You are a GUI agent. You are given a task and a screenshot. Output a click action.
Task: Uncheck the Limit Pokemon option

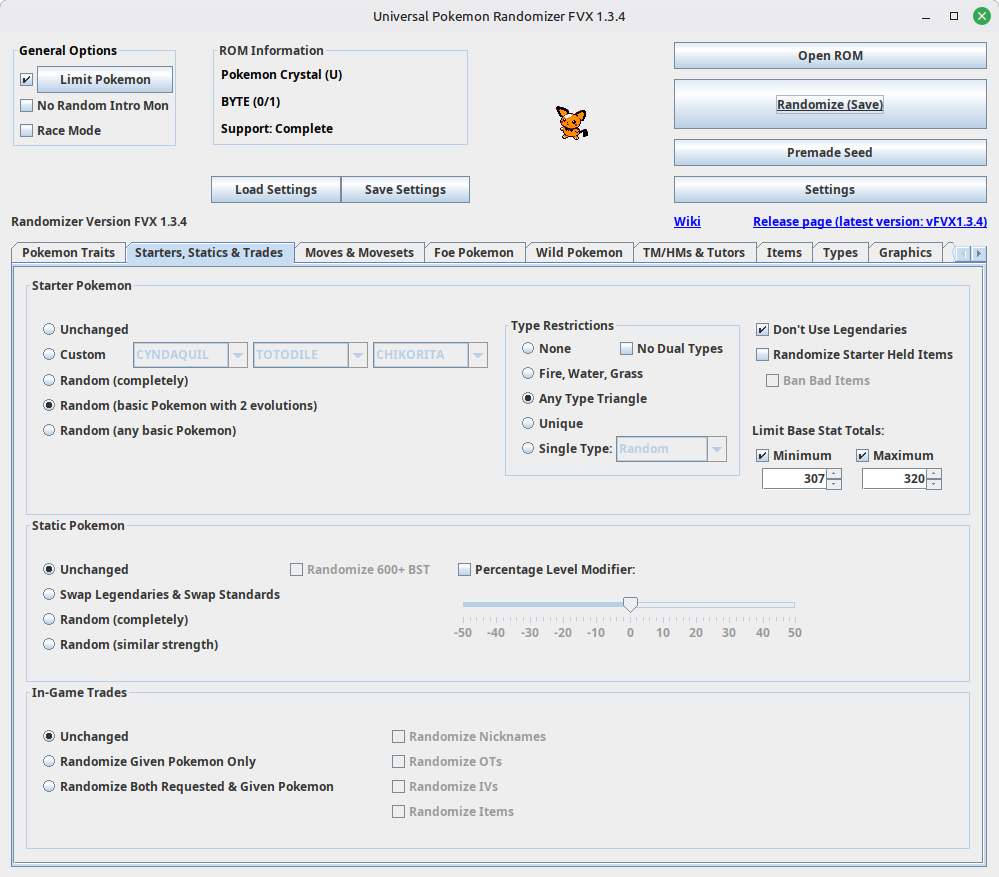coord(24,79)
